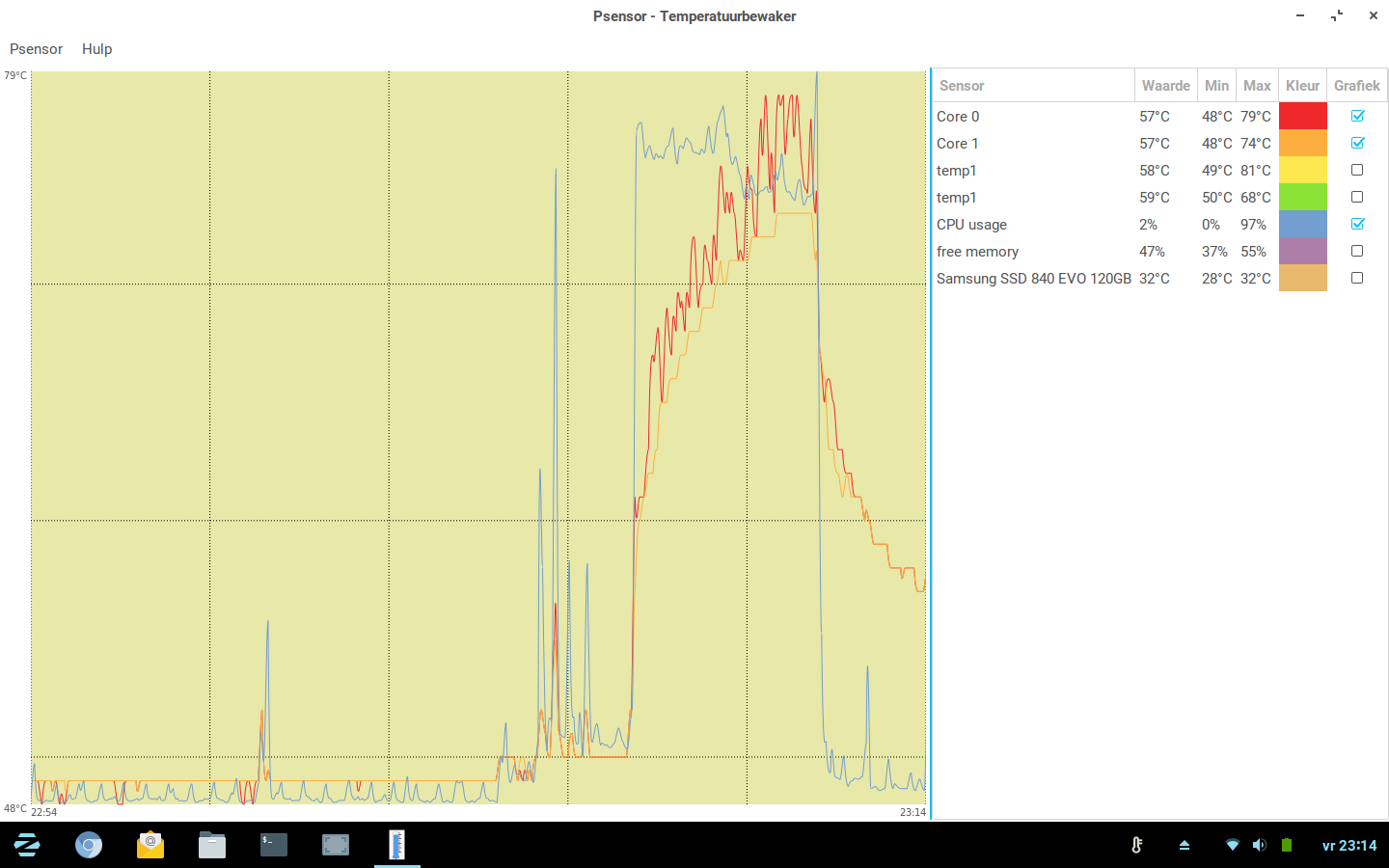Click the battery tray icon

1287,845
